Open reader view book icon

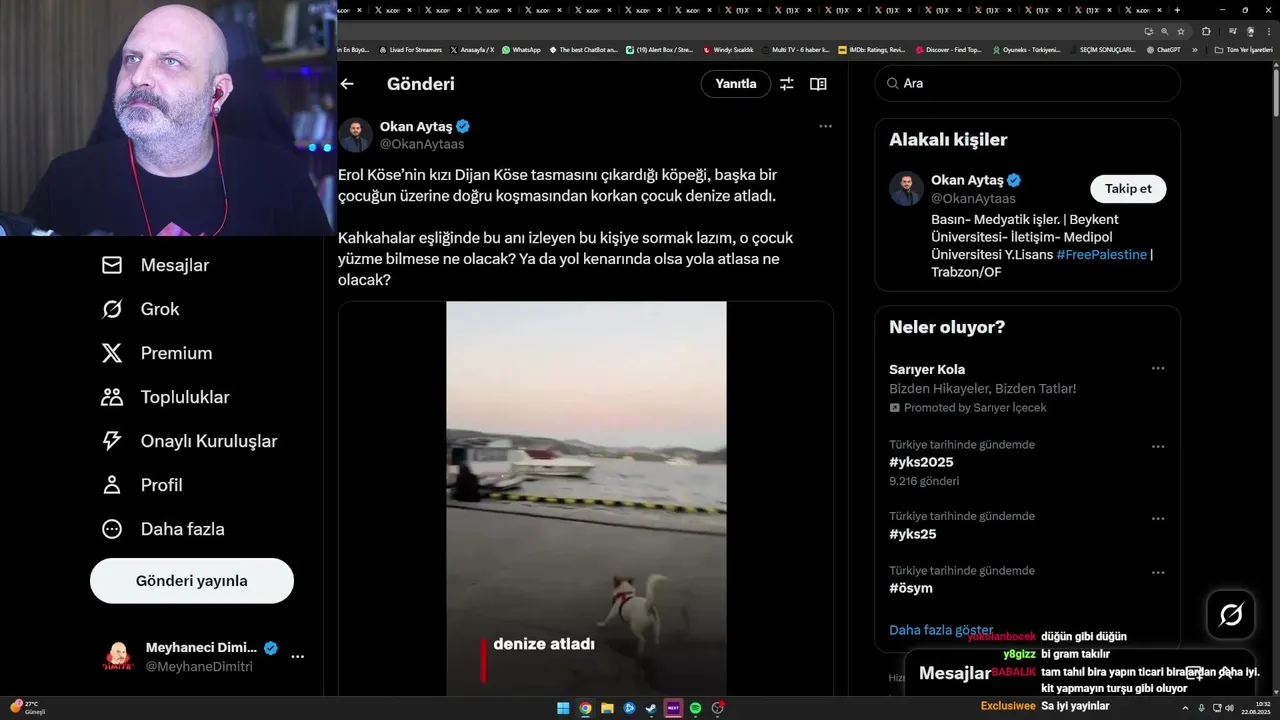(x=818, y=84)
